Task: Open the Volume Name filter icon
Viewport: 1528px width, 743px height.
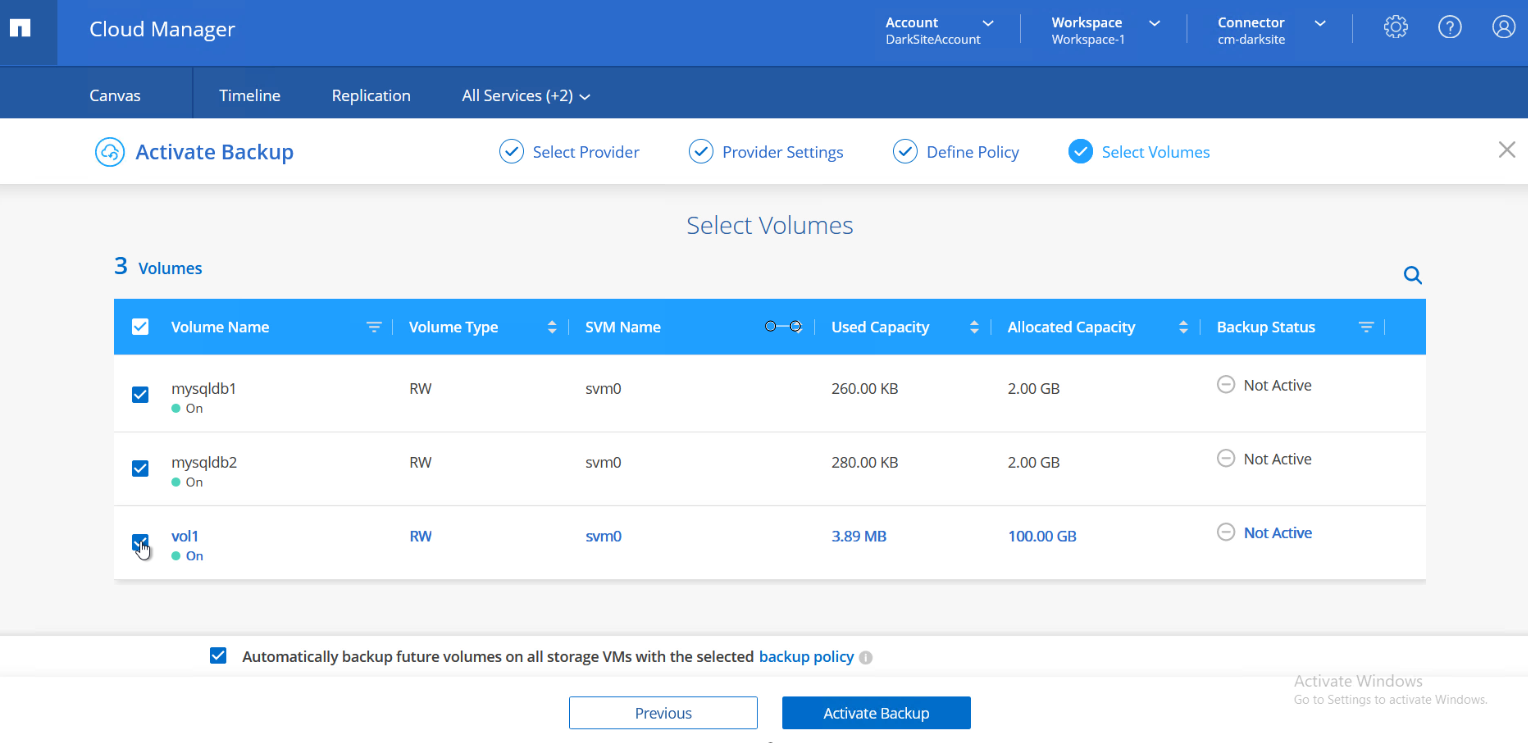Action: tap(374, 327)
